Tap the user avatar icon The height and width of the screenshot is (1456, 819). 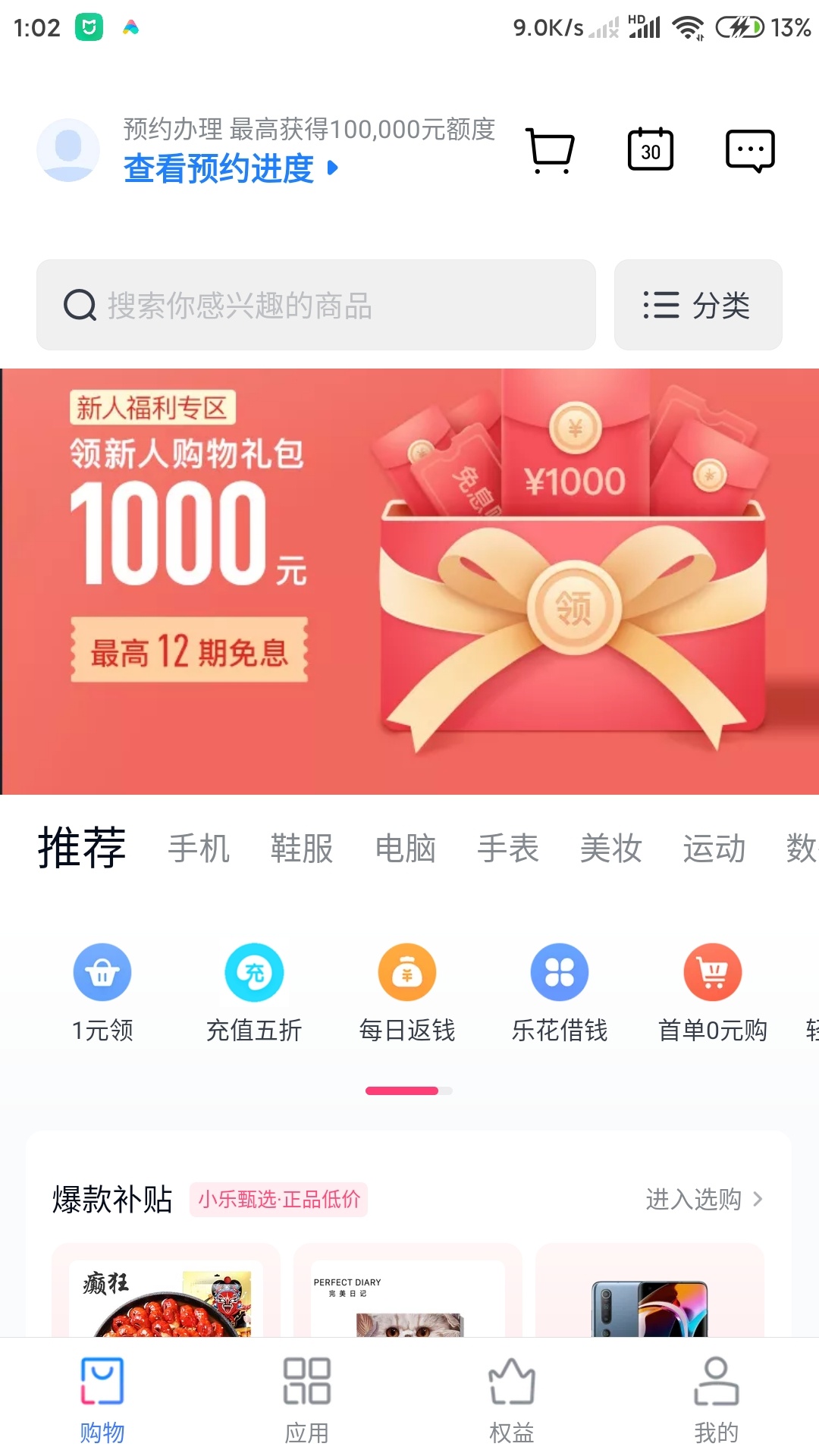(x=68, y=149)
